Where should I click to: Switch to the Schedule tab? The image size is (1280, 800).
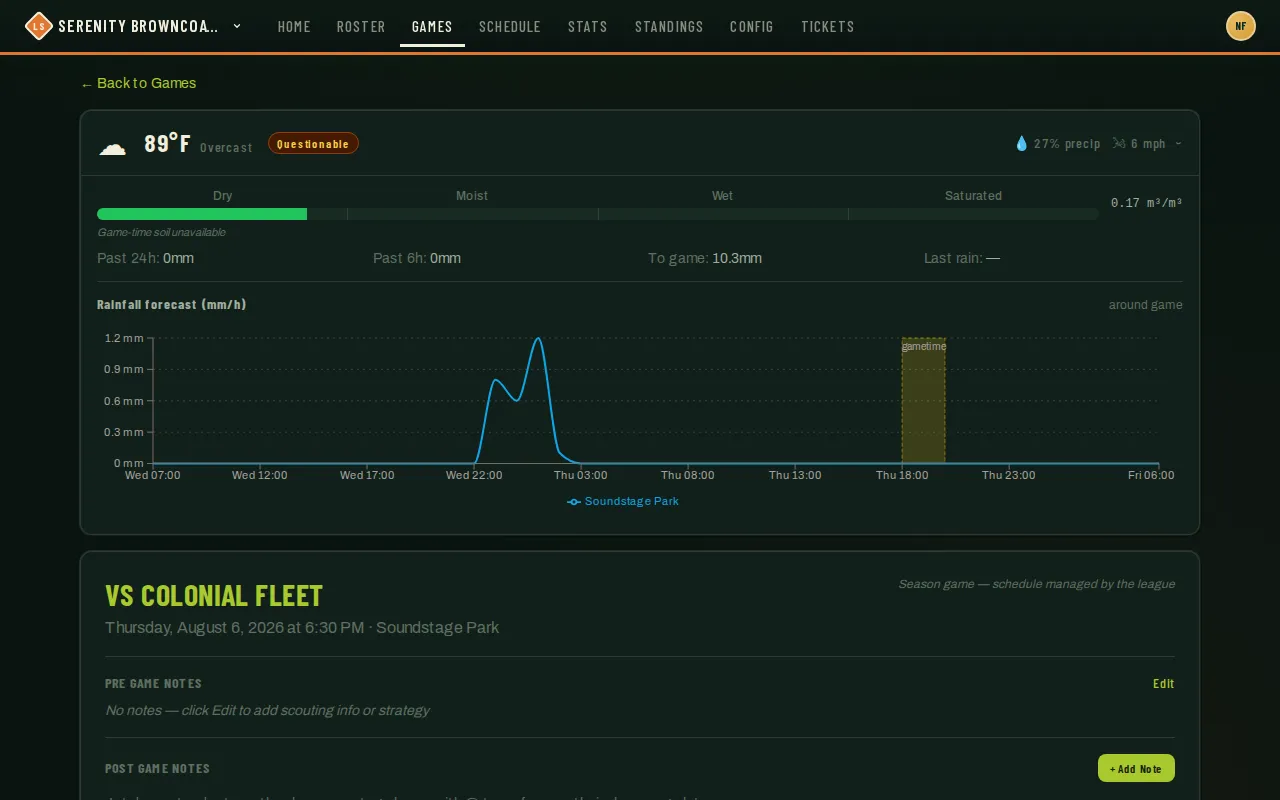click(510, 27)
